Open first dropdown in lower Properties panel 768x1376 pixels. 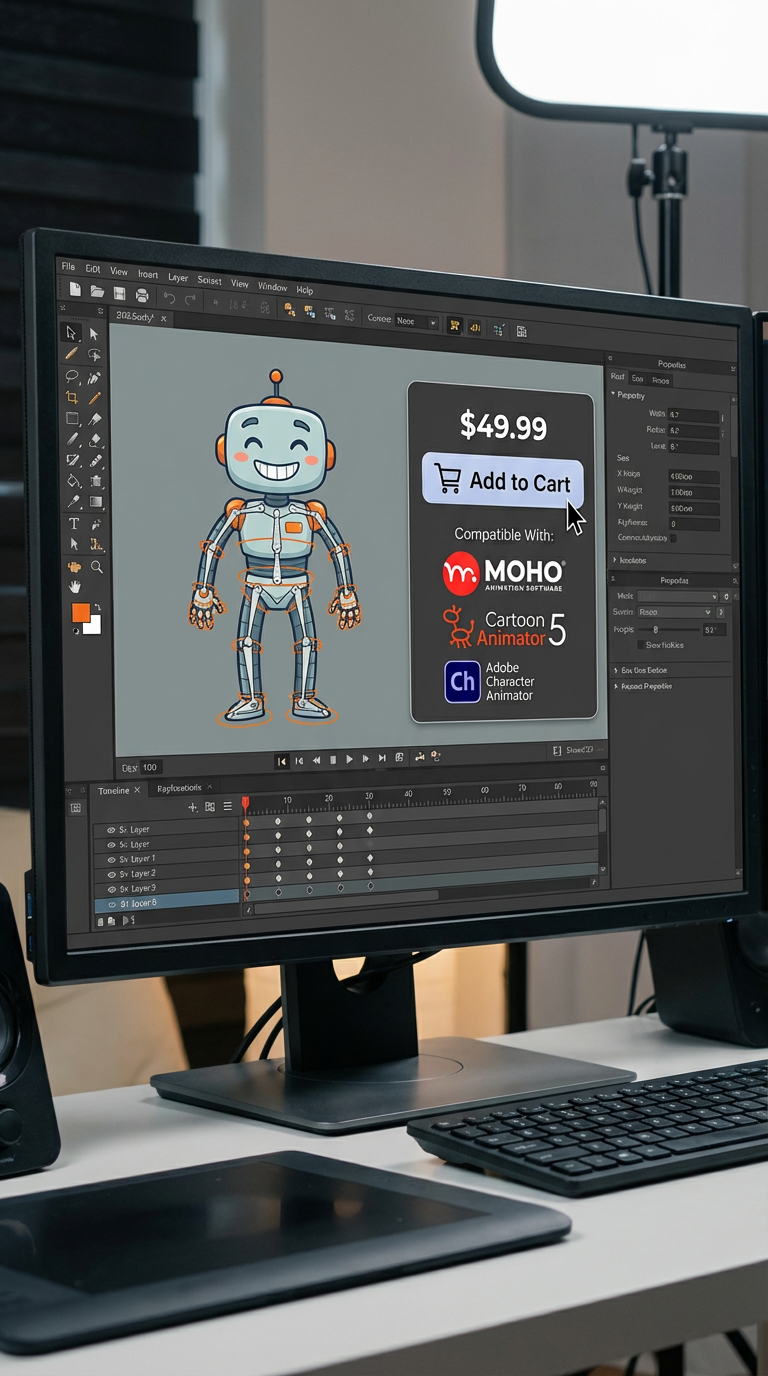(678, 597)
